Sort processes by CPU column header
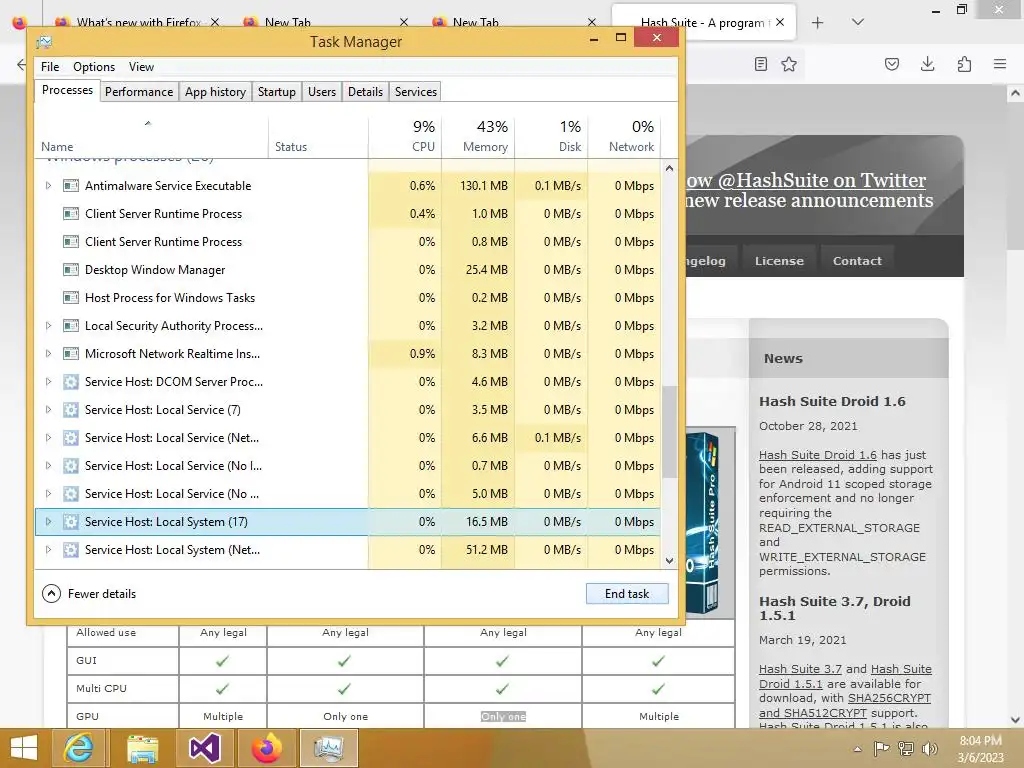 (x=406, y=136)
